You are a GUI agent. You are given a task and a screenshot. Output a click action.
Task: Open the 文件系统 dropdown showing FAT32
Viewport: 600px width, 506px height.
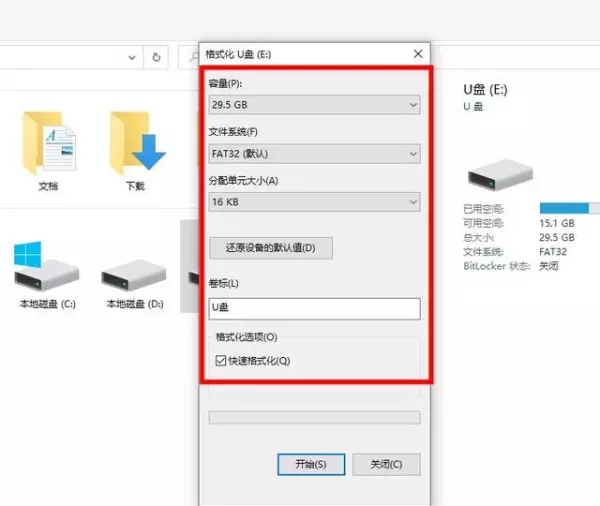click(315, 154)
